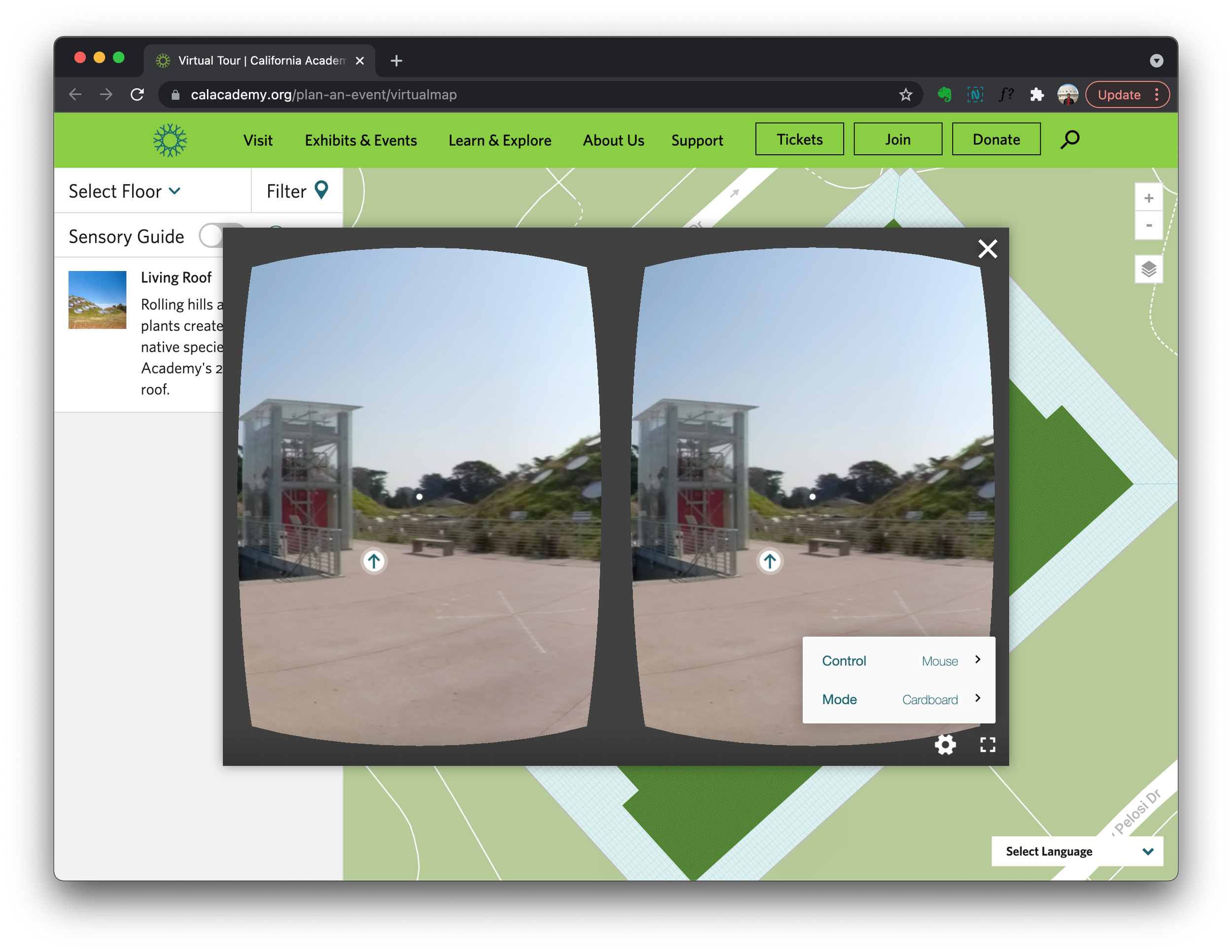This screenshot has height=952, width=1232.
Task: Zoom in on the map
Action: point(1149,198)
